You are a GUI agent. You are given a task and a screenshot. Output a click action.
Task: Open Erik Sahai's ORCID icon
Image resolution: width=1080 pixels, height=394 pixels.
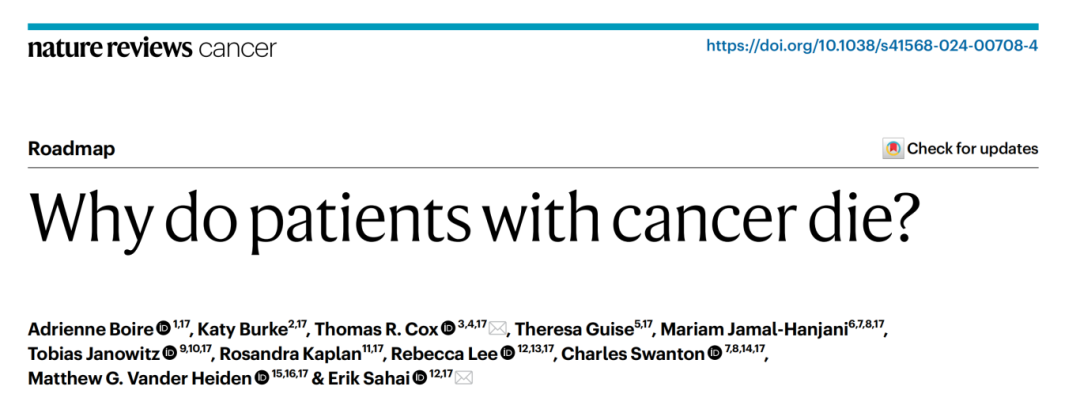[420, 378]
